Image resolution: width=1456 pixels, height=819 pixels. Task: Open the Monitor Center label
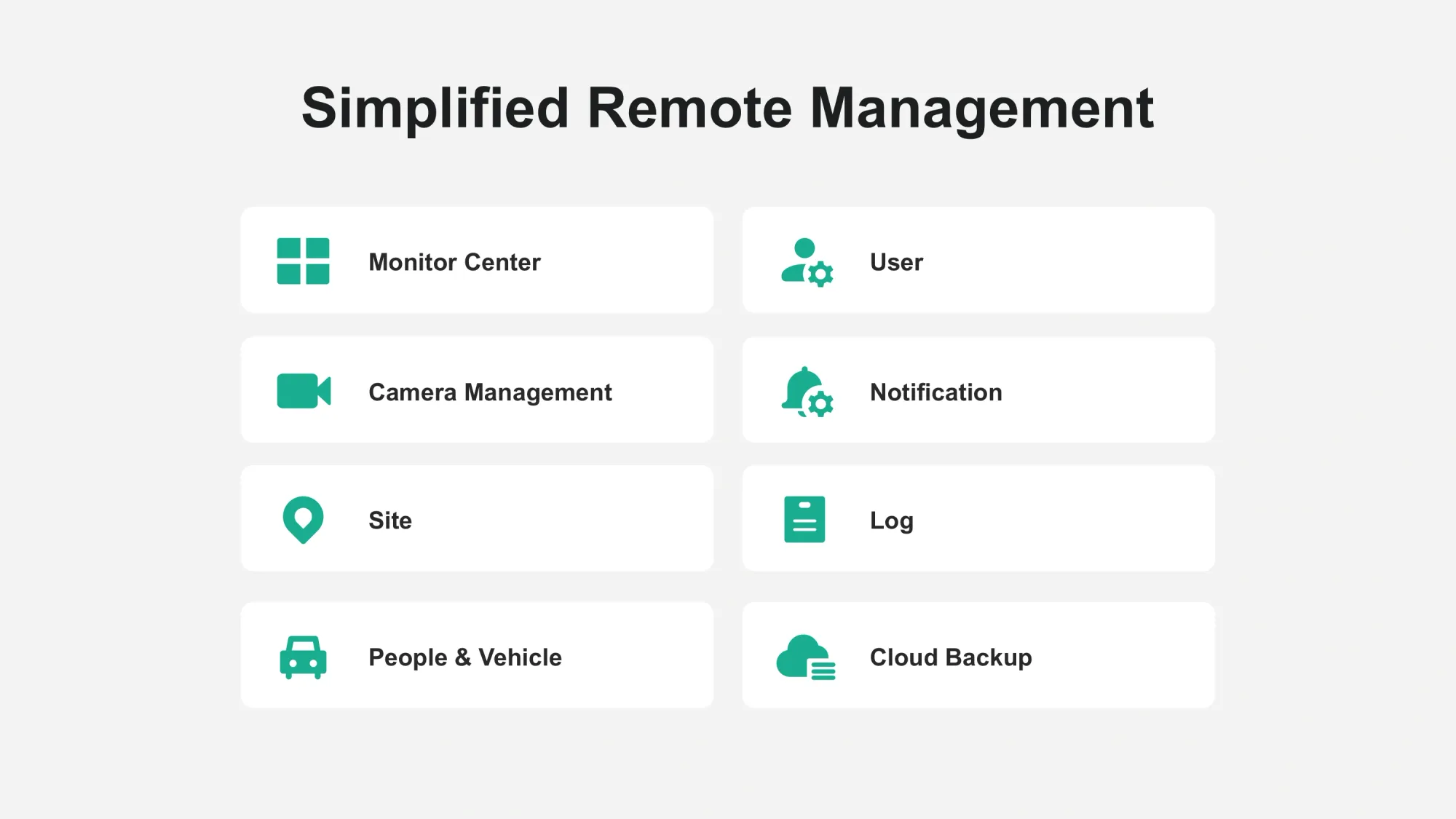(454, 262)
